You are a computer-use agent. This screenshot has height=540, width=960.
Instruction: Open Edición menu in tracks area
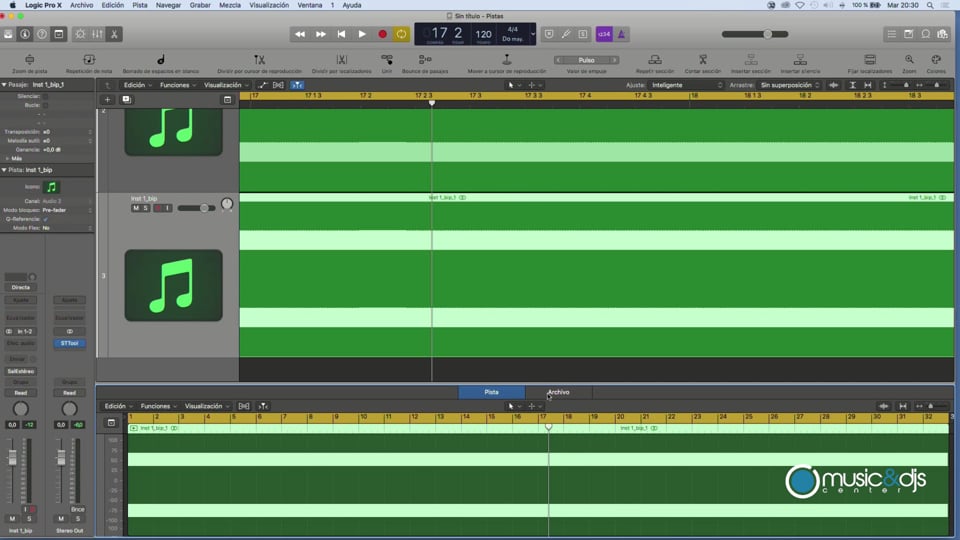click(x=136, y=85)
